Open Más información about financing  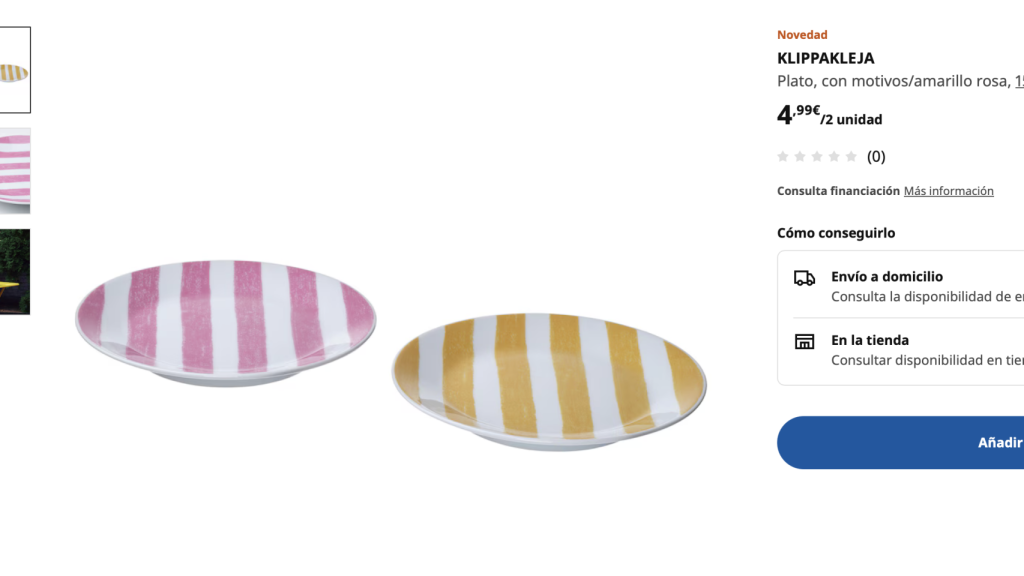click(948, 190)
